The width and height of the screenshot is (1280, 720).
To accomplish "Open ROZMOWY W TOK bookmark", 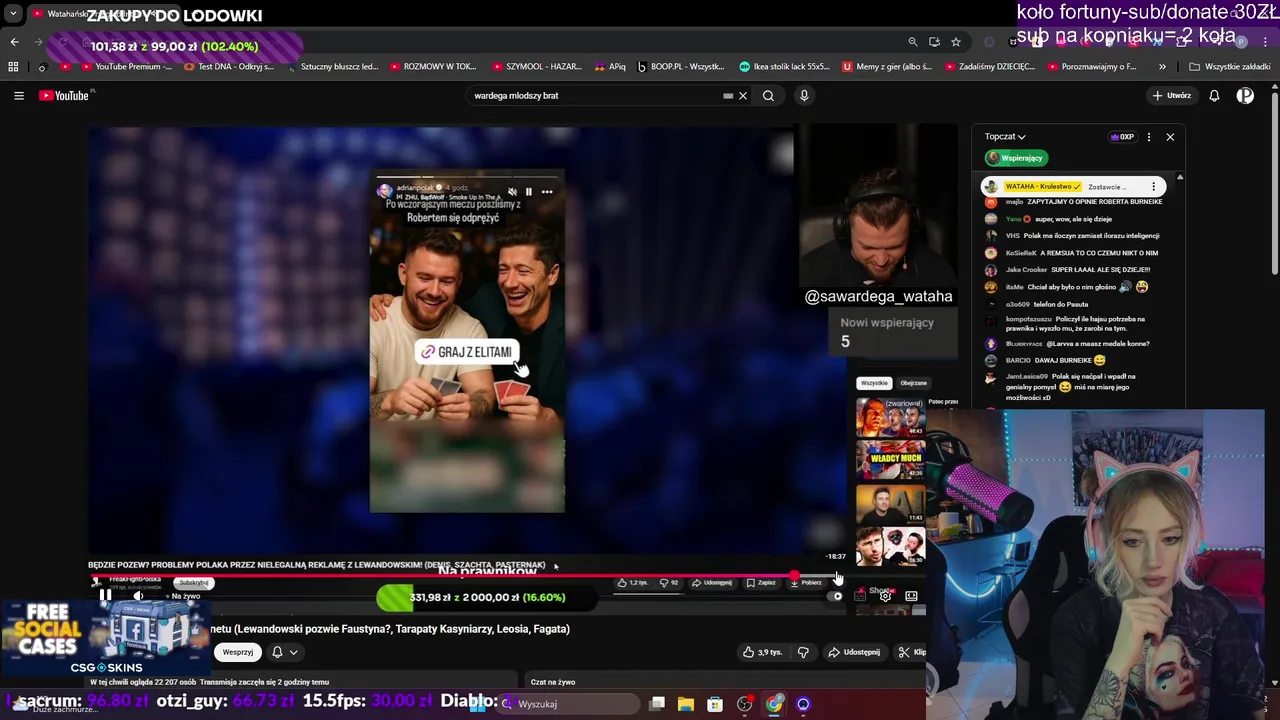I will (431, 67).
